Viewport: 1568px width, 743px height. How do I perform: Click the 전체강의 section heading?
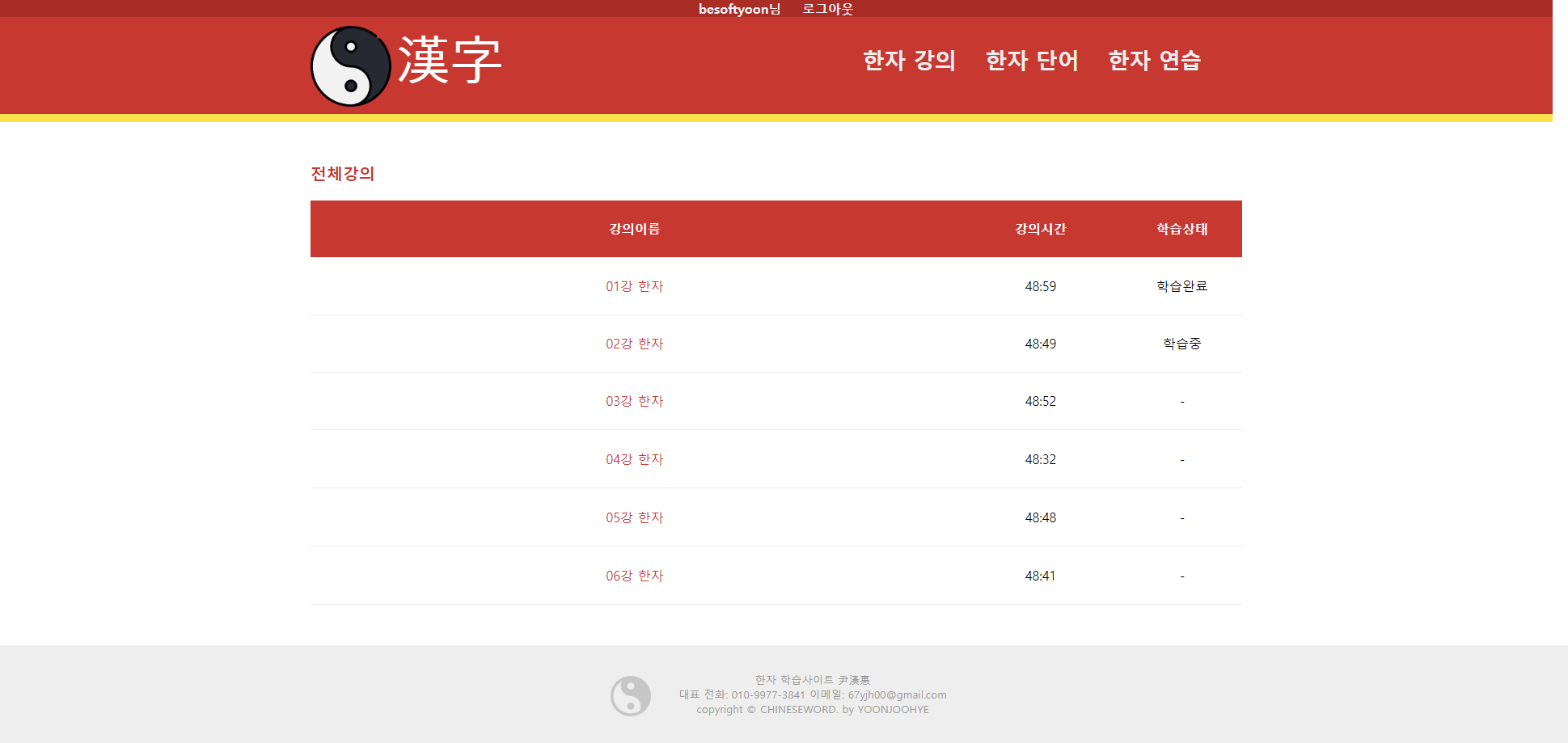tap(341, 174)
